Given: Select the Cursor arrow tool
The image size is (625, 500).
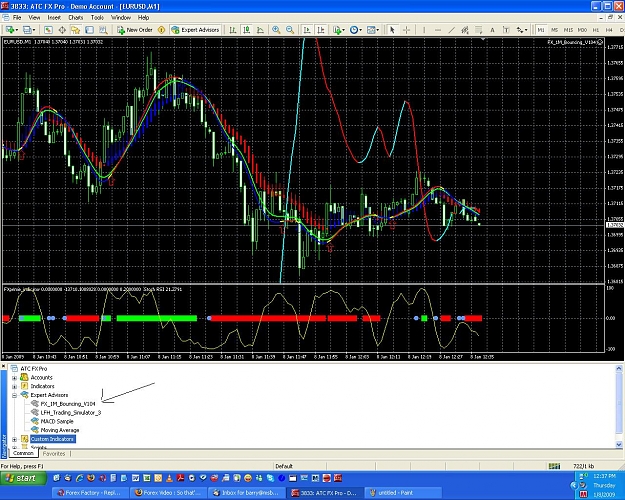Looking at the screenshot, I should pyautogui.click(x=392, y=30).
